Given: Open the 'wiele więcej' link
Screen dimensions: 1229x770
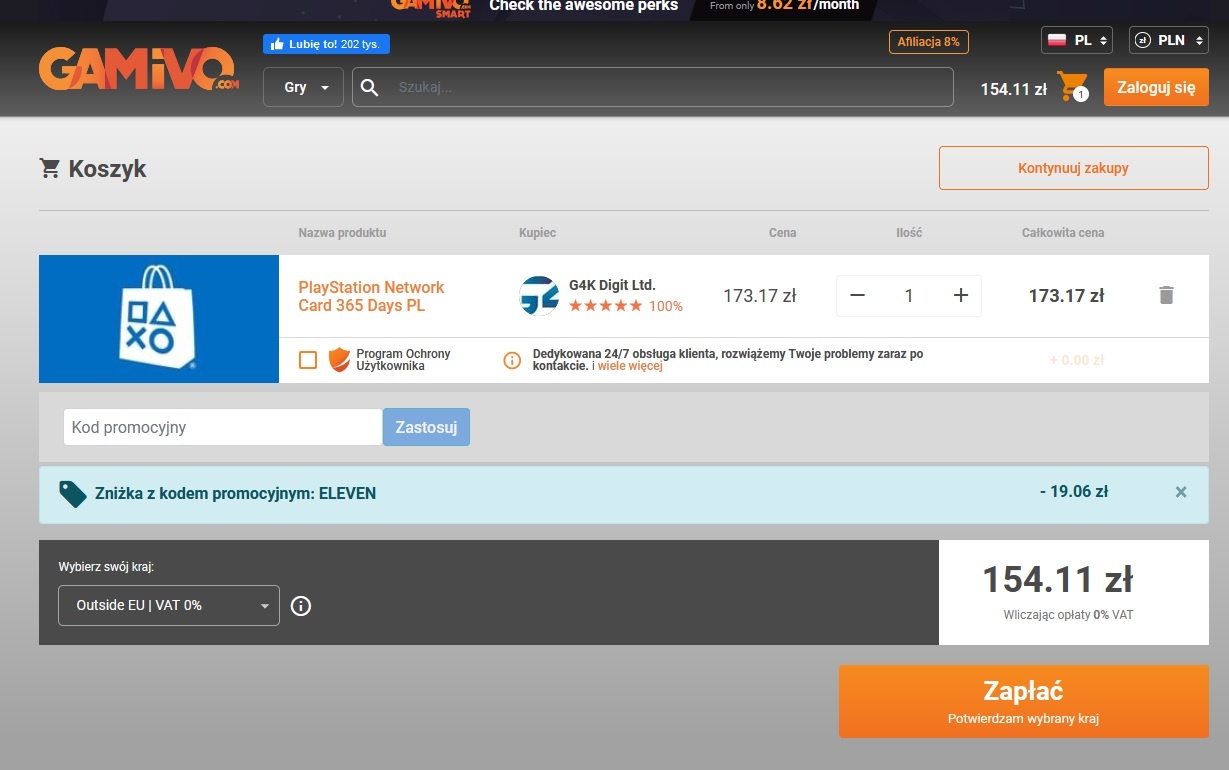Looking at the screenshot, I should (x=630, y=366).
